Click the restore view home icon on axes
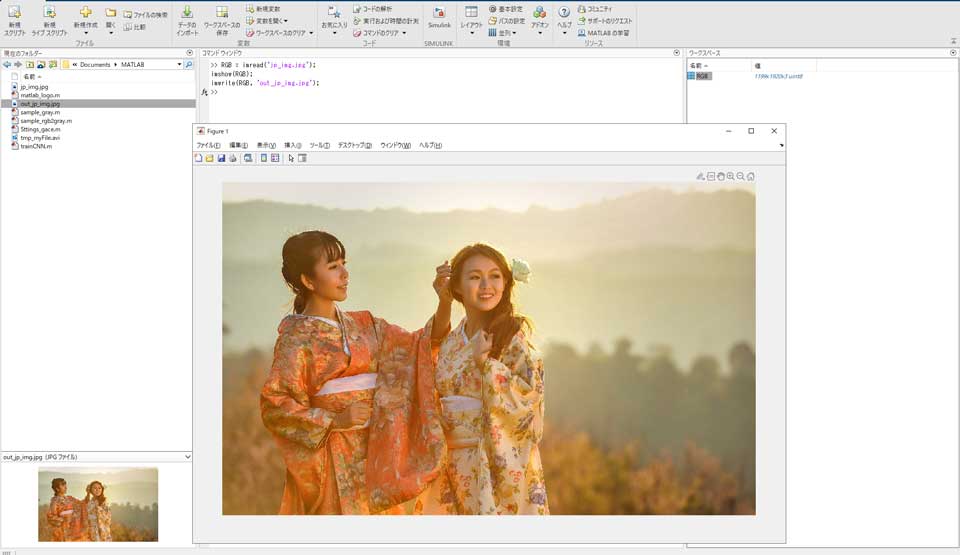The height and width of the screenshot is (555, 960). coord(751,176)
